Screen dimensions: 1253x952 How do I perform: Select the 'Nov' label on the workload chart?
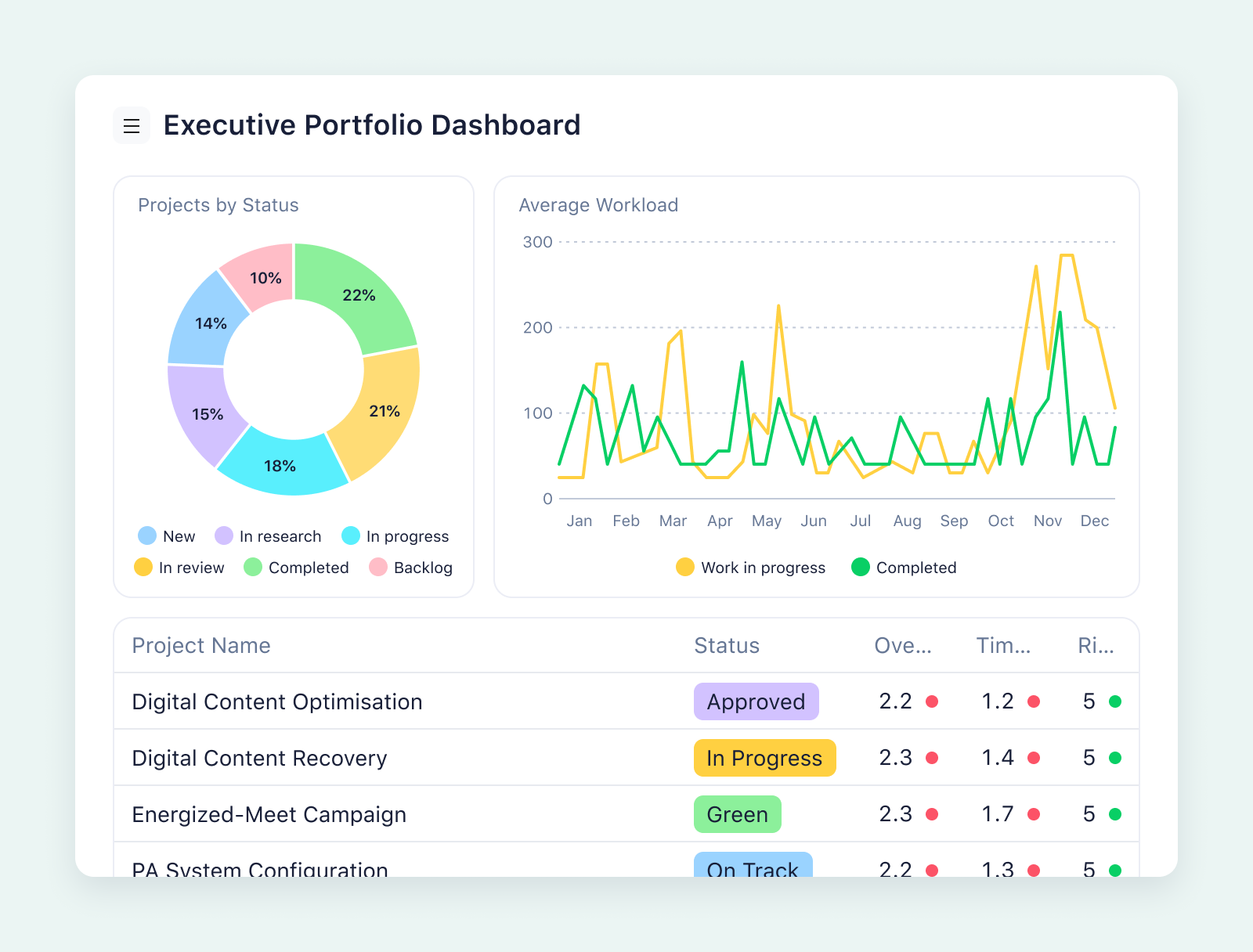pos(1047,521)
